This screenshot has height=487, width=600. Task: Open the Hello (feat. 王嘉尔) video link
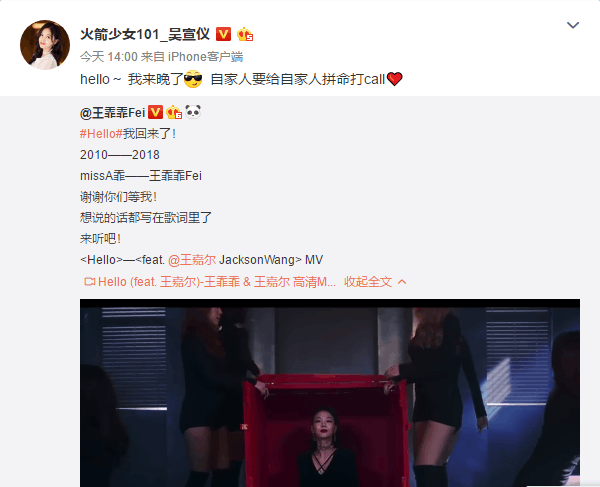217,282
